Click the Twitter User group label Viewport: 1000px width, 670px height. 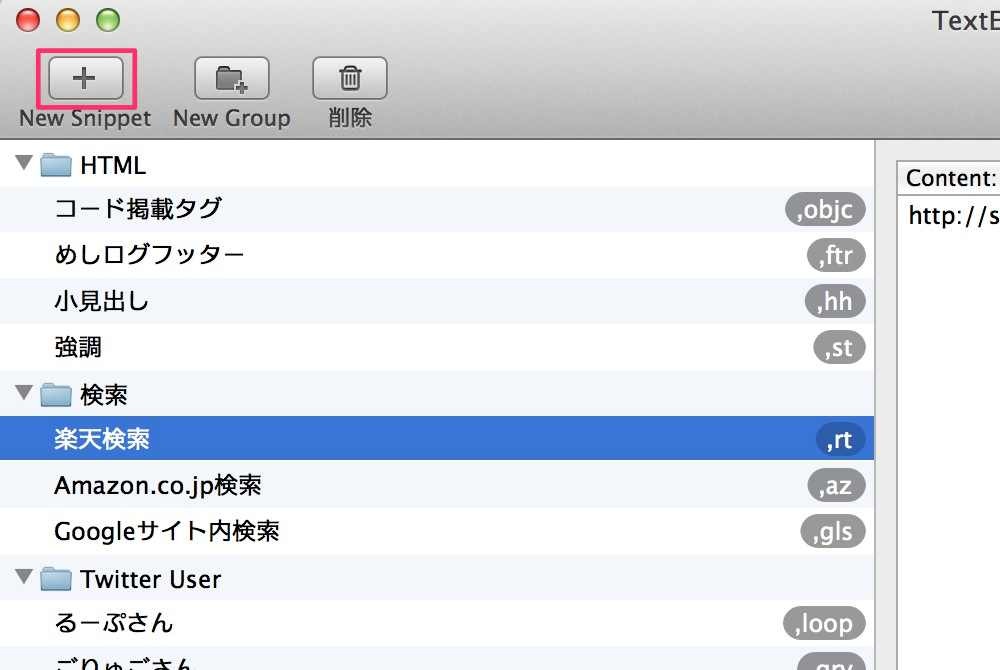click(151, 579)
